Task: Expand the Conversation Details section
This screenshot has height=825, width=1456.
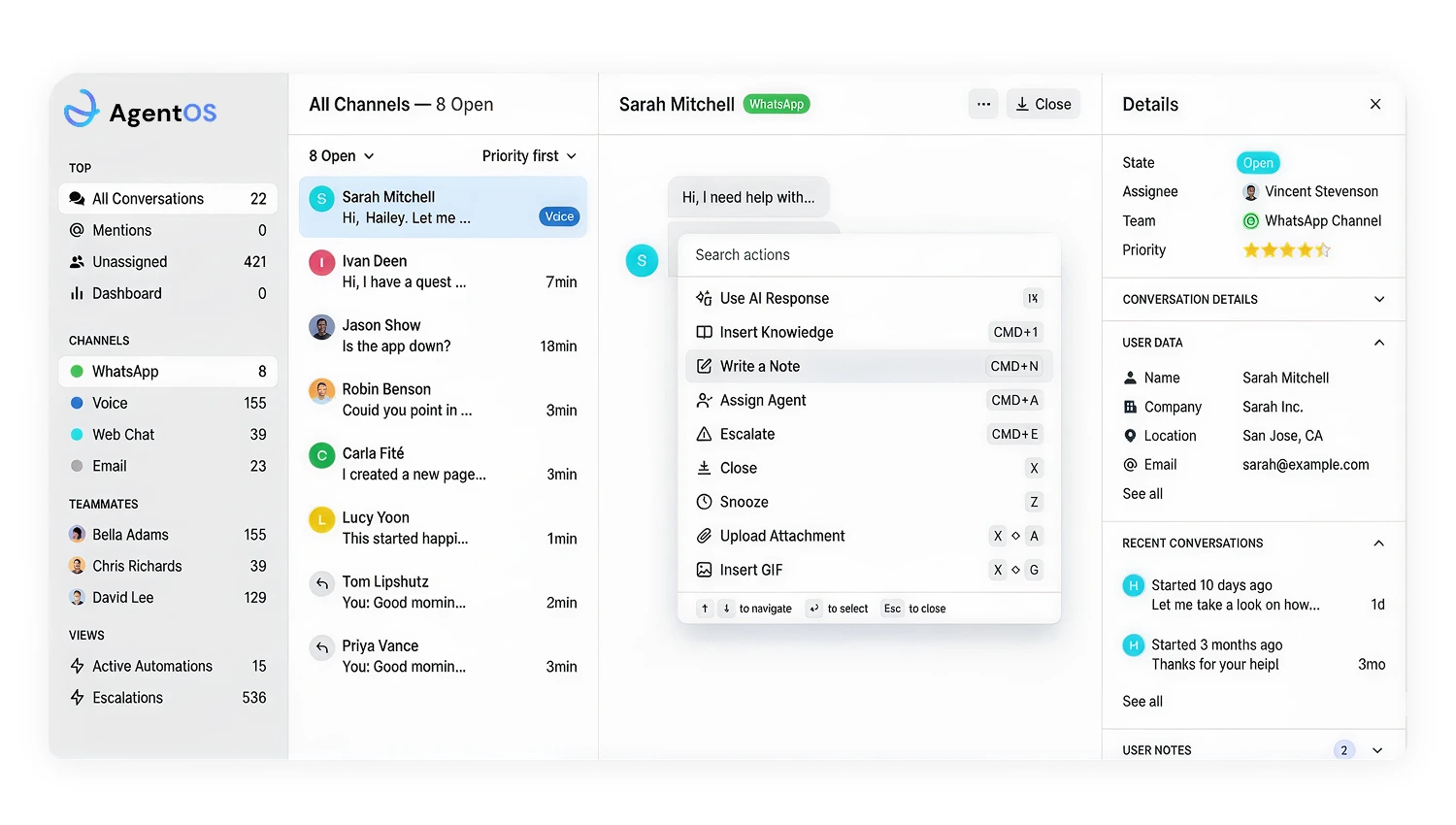Action: point(1253,299)
